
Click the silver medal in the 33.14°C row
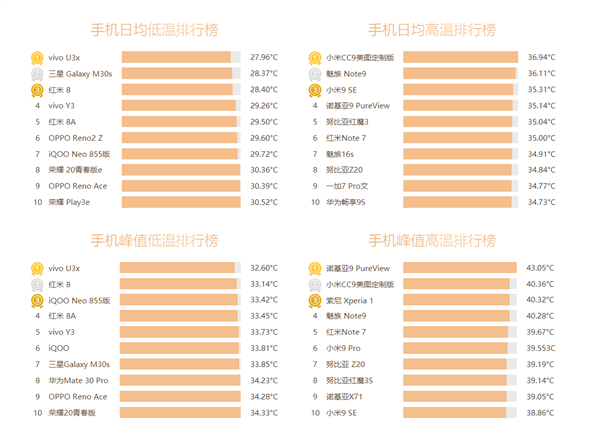click(37, 284)
